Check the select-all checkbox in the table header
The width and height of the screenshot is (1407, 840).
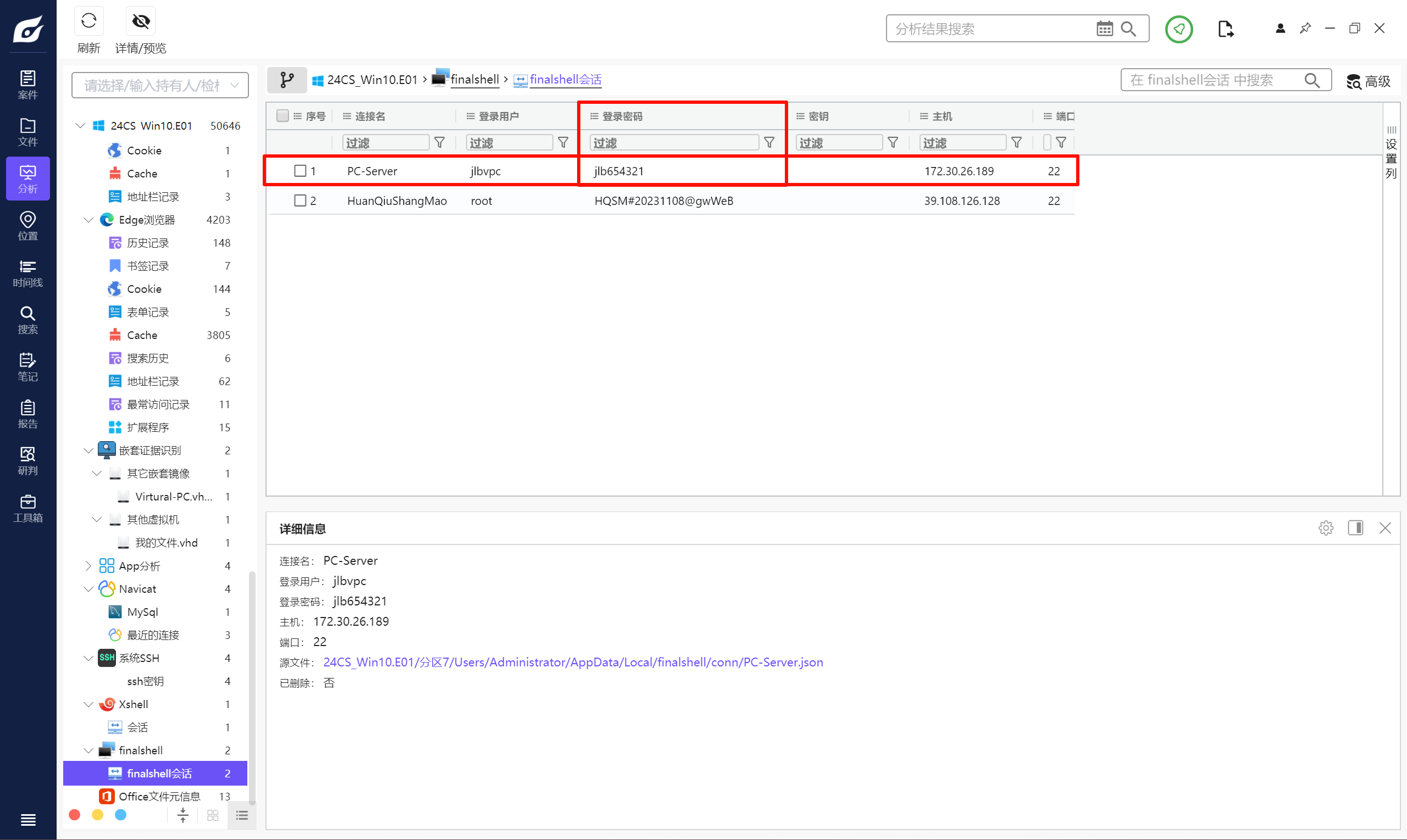pyautogui.click(x=282, y=115)
